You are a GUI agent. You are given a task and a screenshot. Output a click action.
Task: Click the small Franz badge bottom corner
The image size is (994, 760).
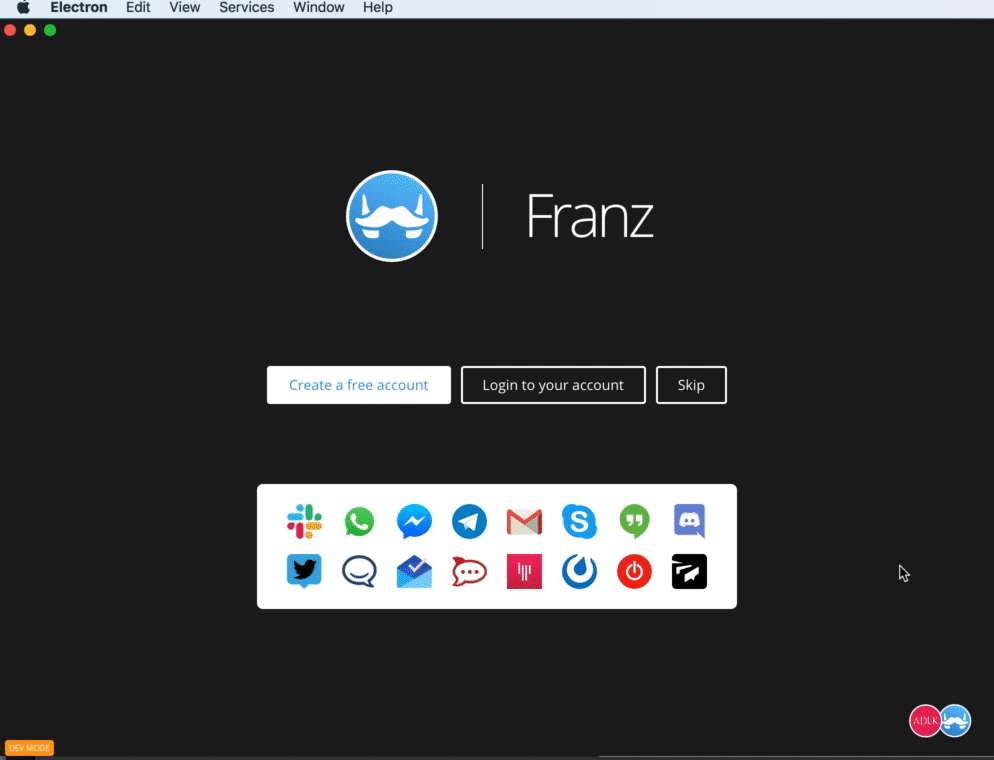[x=955, y=721]
